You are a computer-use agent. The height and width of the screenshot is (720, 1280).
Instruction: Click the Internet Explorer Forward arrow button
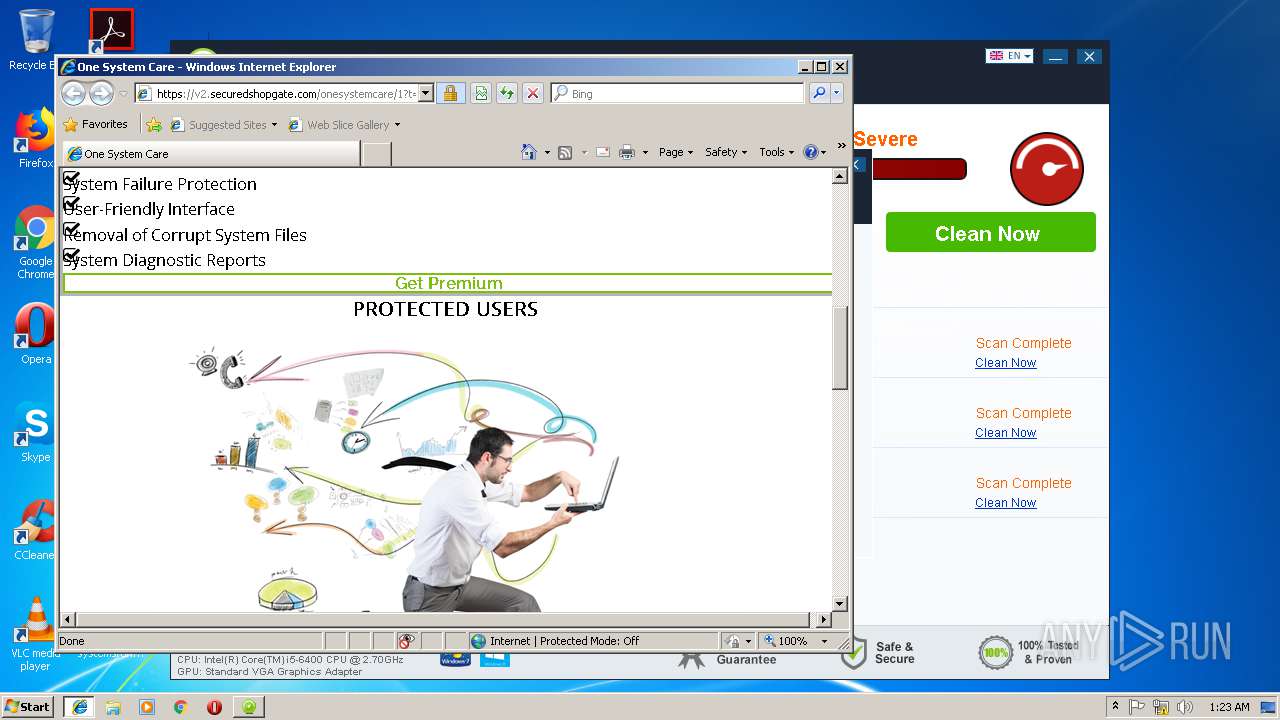point(101,94)
